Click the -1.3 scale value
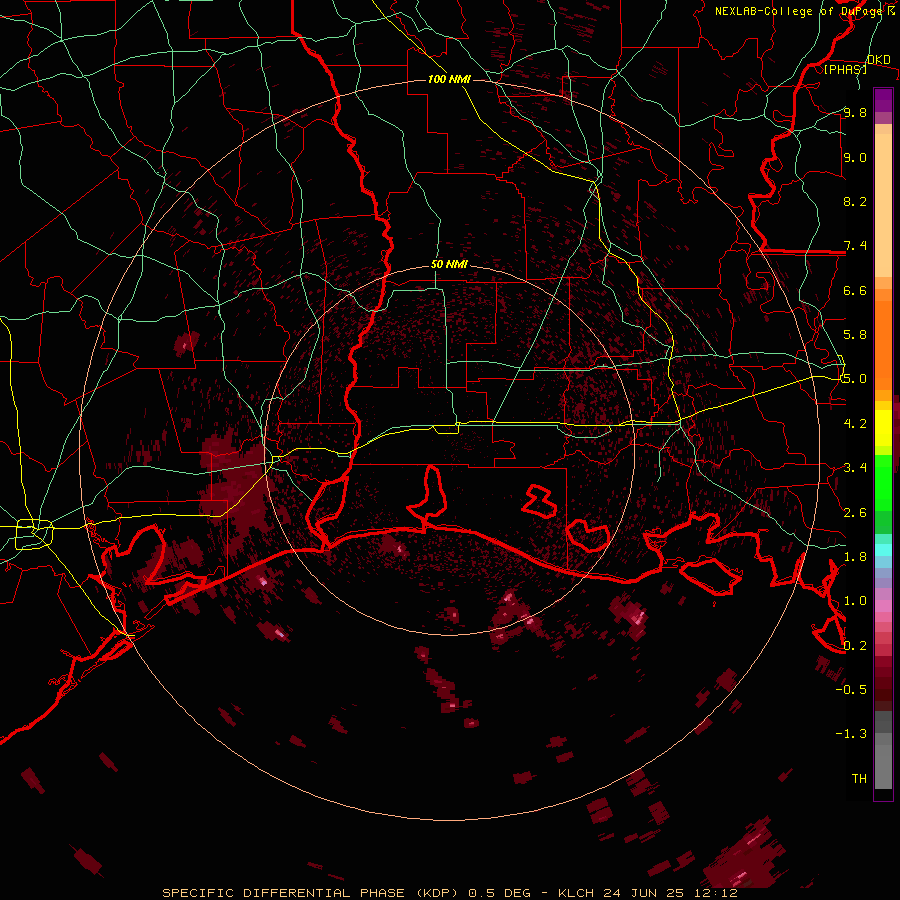The image size is (900, 900). click(851, 734)
